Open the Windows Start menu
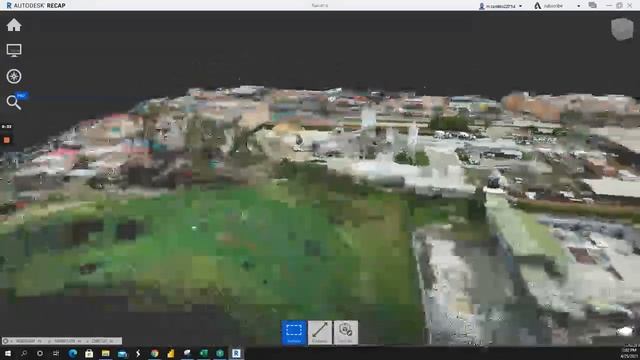Viewport: 640px width, 360px height. tap(8, 353)
